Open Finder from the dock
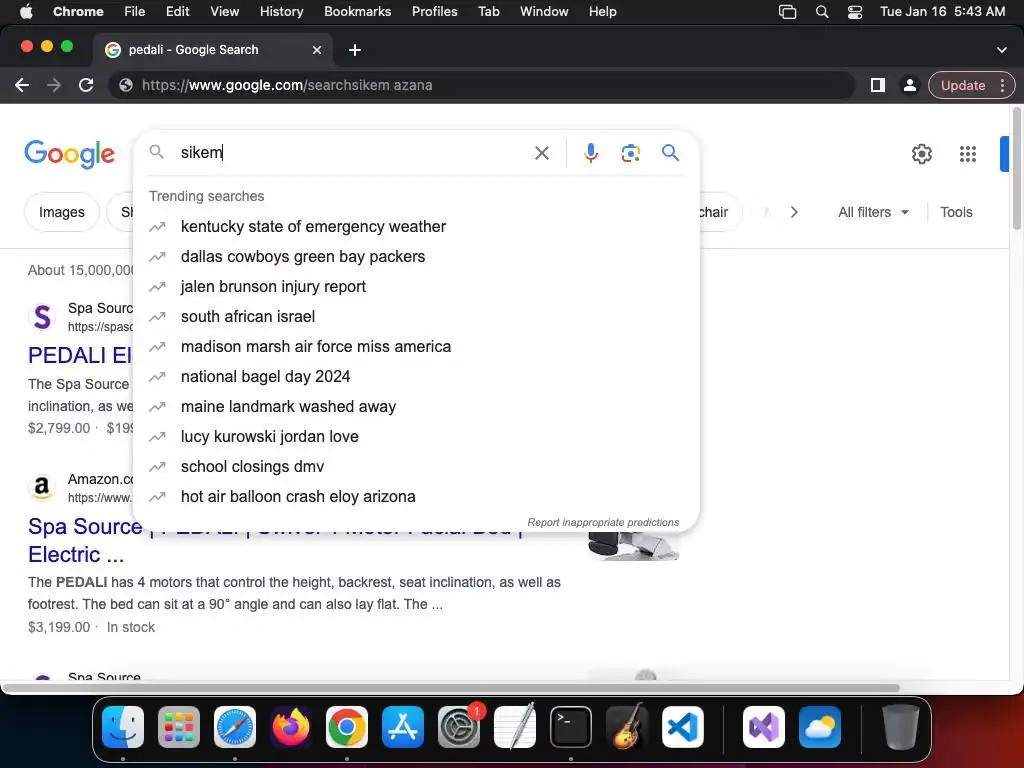 point(123,727)
